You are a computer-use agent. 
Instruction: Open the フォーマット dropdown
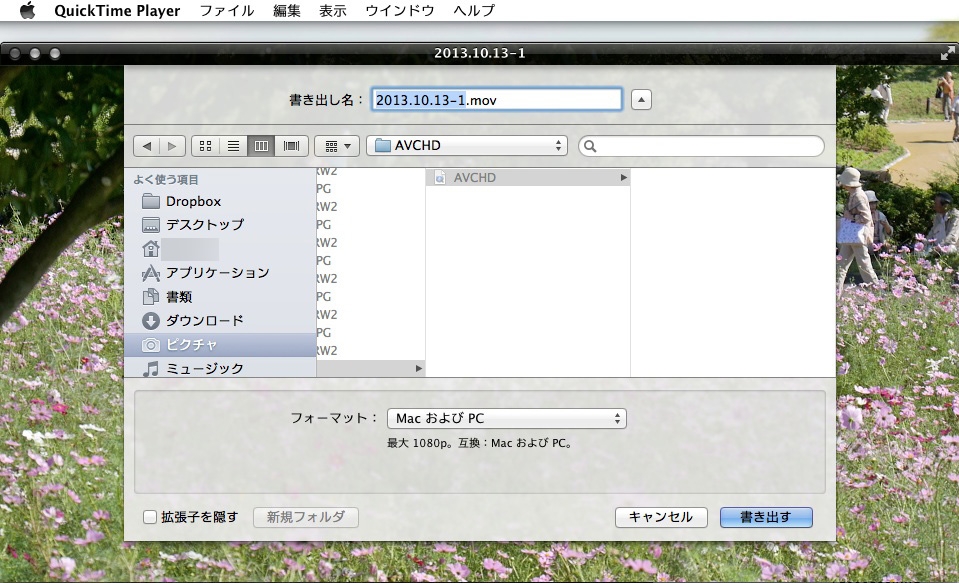click(x=506, y=418)
